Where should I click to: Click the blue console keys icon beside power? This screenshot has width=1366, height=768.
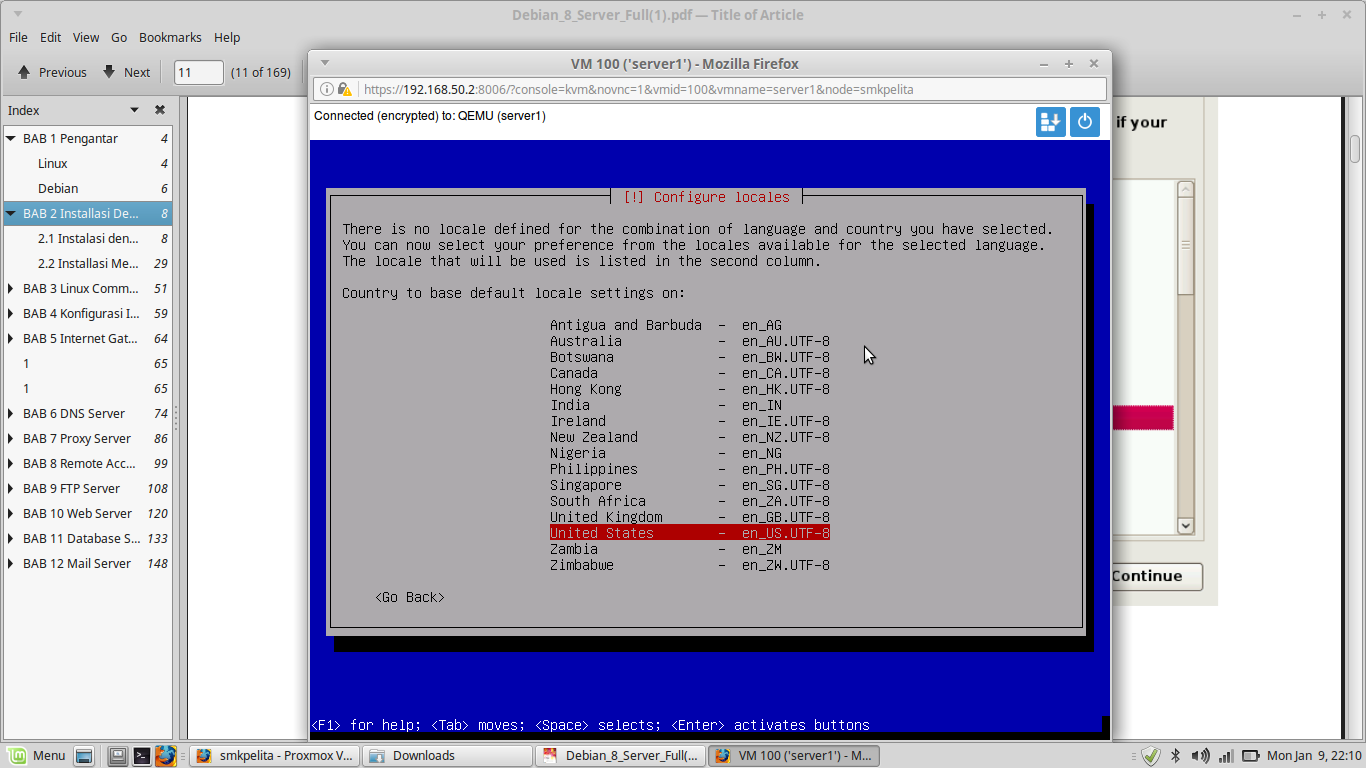(1051, 122)
